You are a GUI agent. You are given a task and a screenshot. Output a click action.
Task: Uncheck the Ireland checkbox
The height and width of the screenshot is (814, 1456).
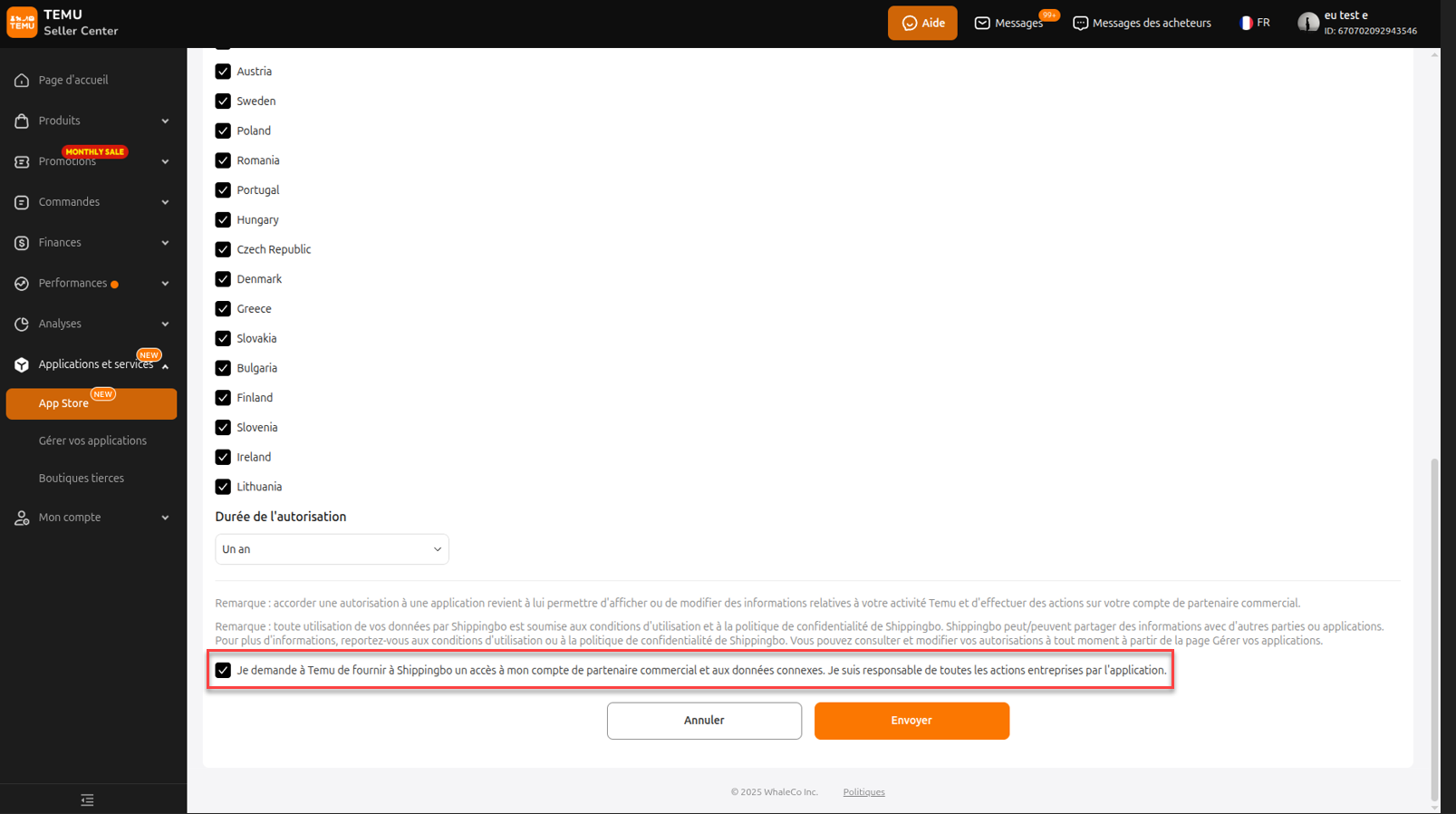[223, 457]
